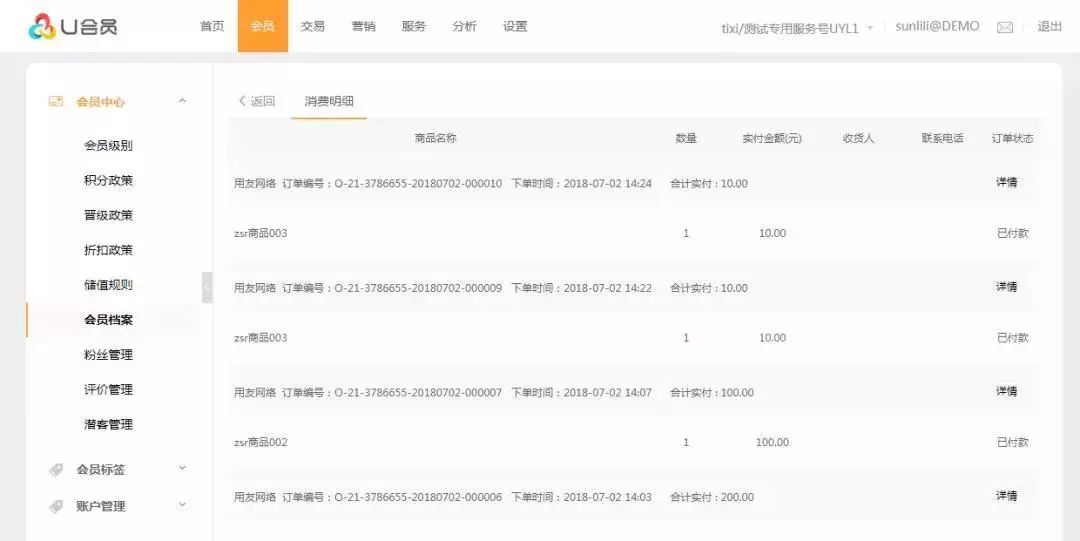Open 详情 for order 000007
The image size is (1080, 541).
click(1006, 391)
